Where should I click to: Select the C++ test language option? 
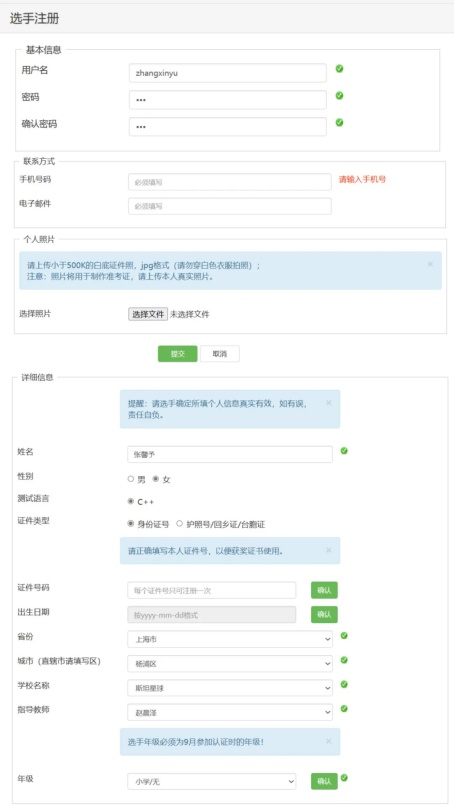(x=131, y=501)
